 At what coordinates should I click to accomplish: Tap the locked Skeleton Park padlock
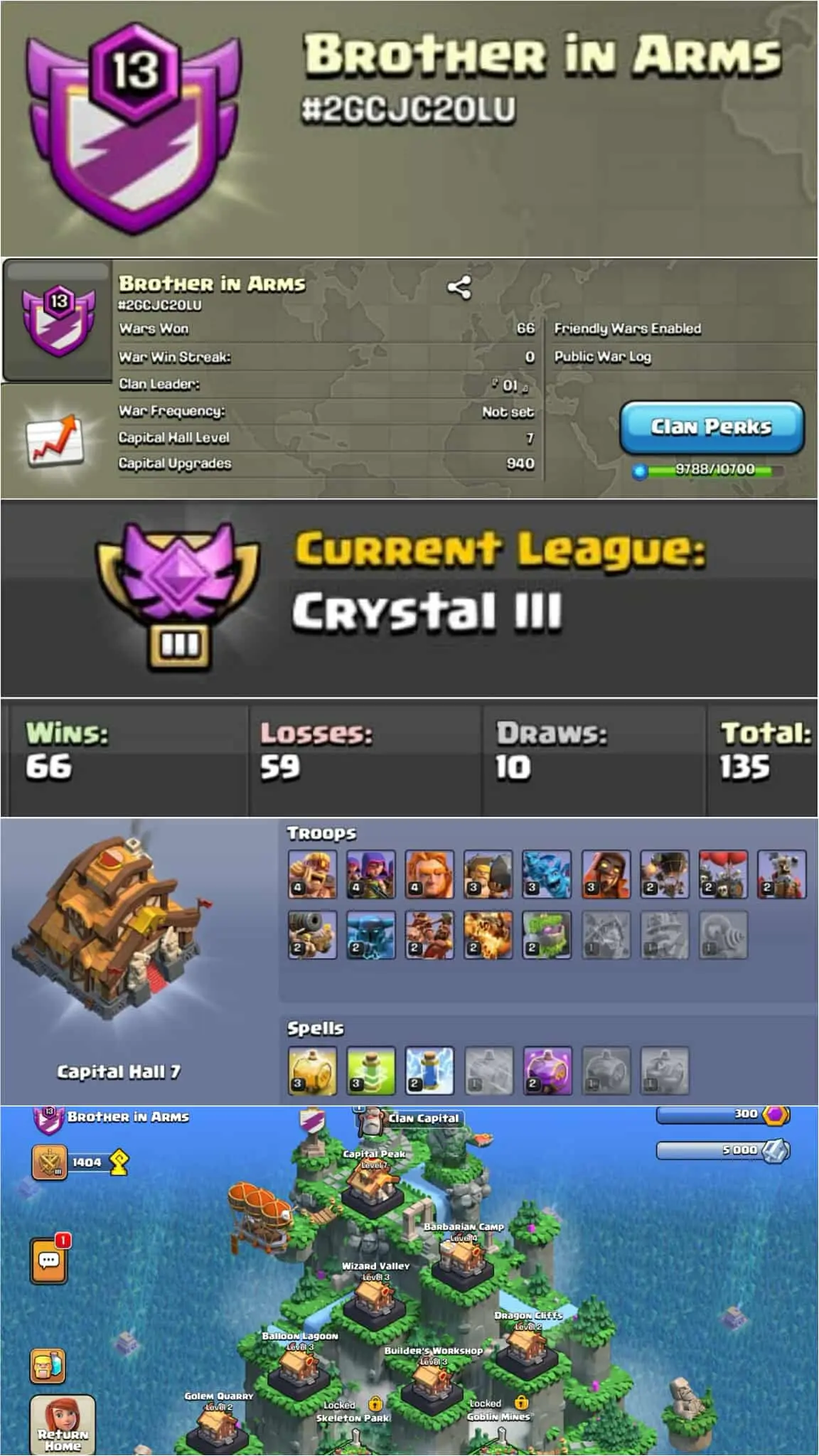coord(375,1404)
